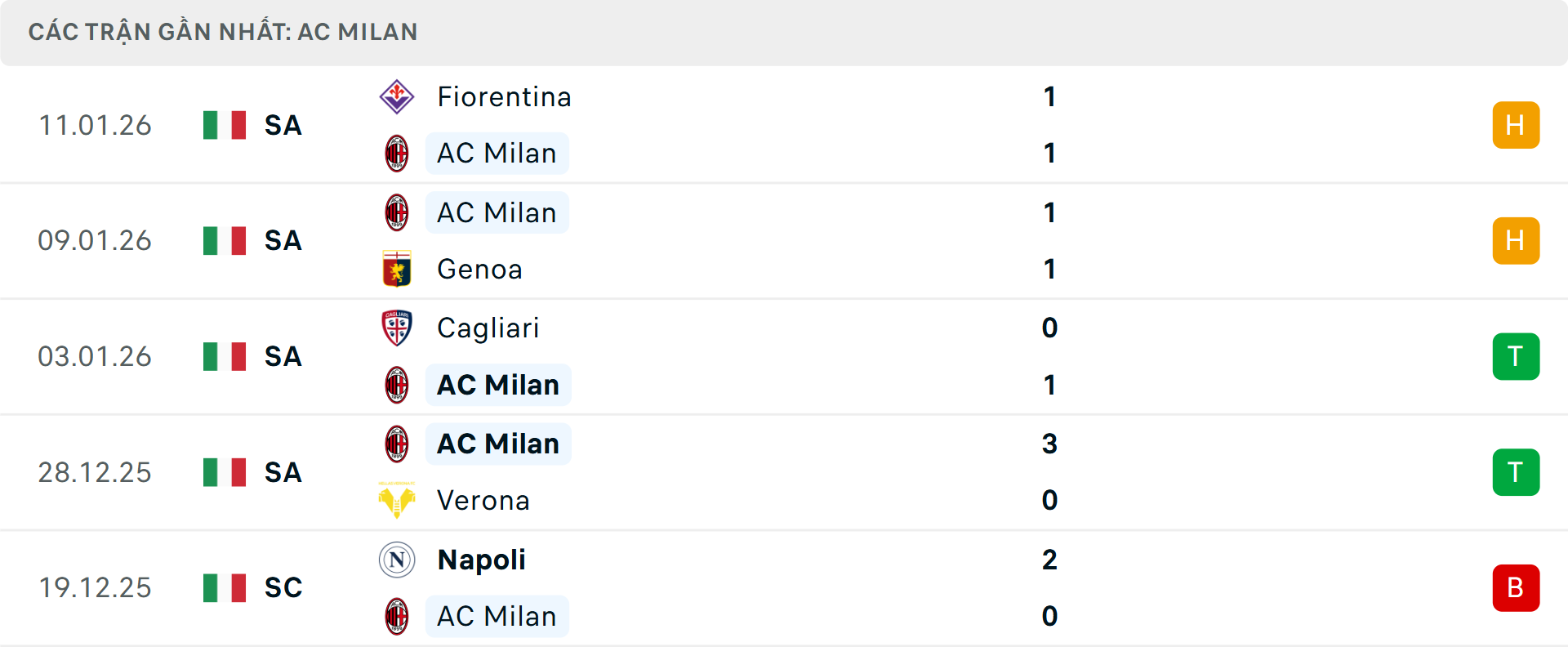The height and width of the screenshot is (647, 1568).
Task: Click the Napoli team name
Action: click(480, 560)
